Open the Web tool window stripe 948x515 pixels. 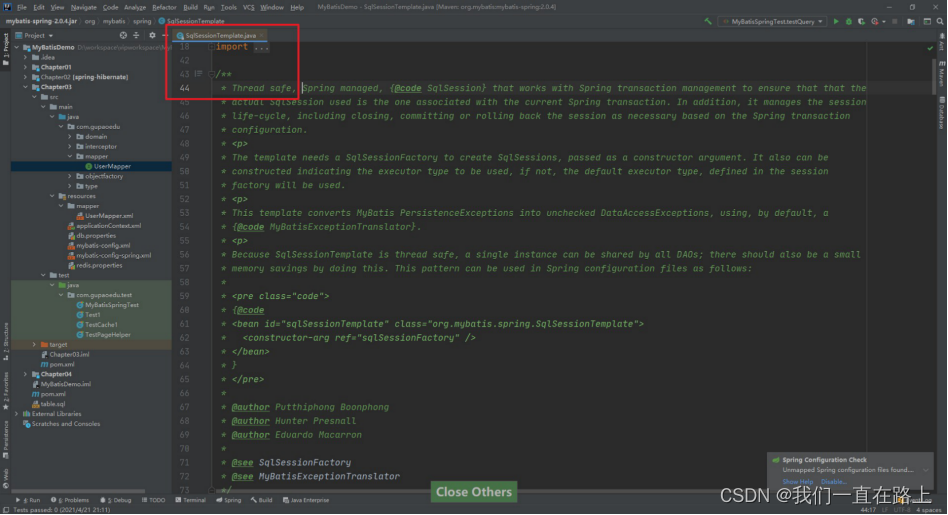(5, 478)
